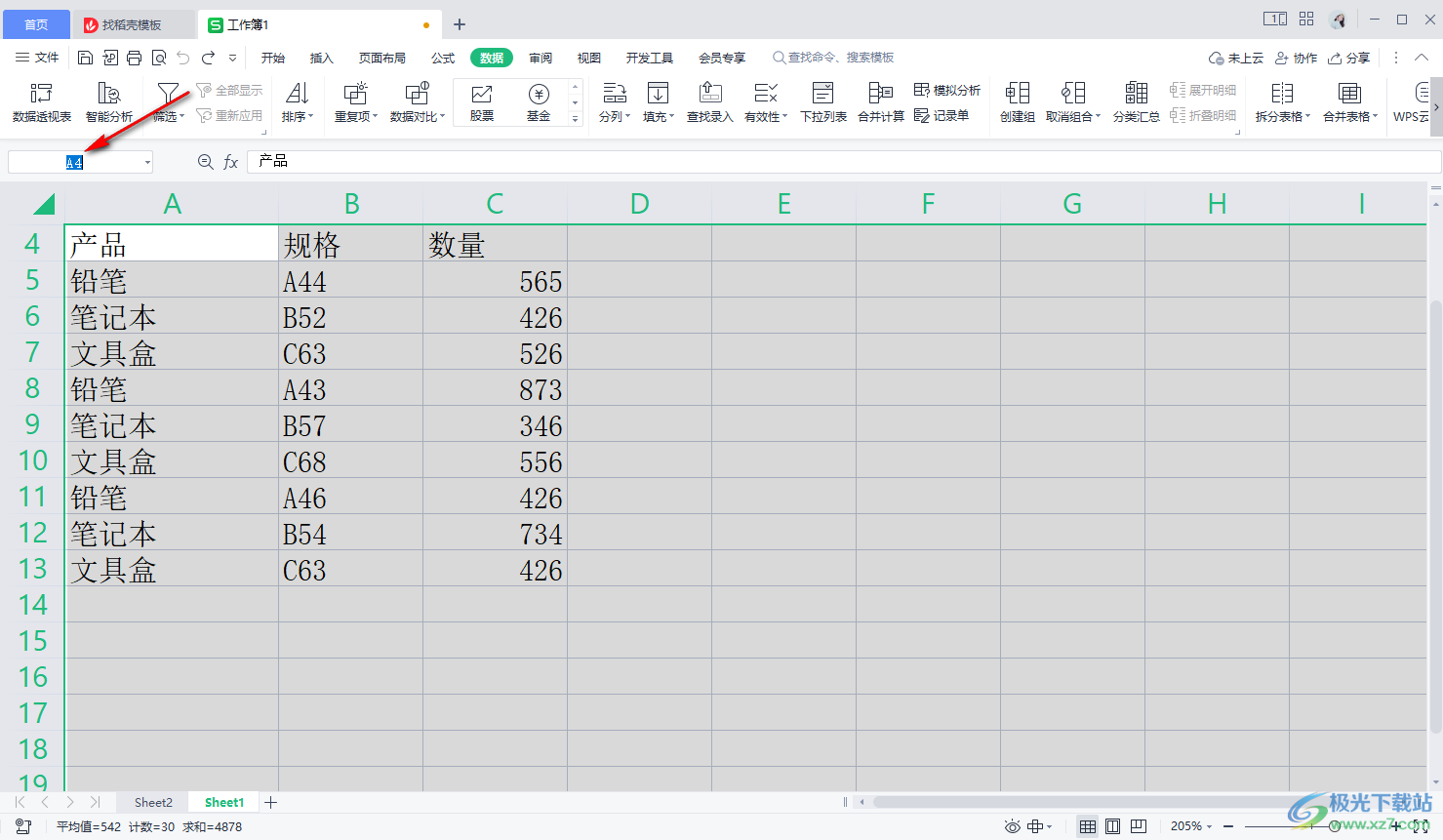Toggle reading mode crosshair icon
The width and height of the screenshot is (1443, 840).
pyautogui.click(x=1035, y=826)
